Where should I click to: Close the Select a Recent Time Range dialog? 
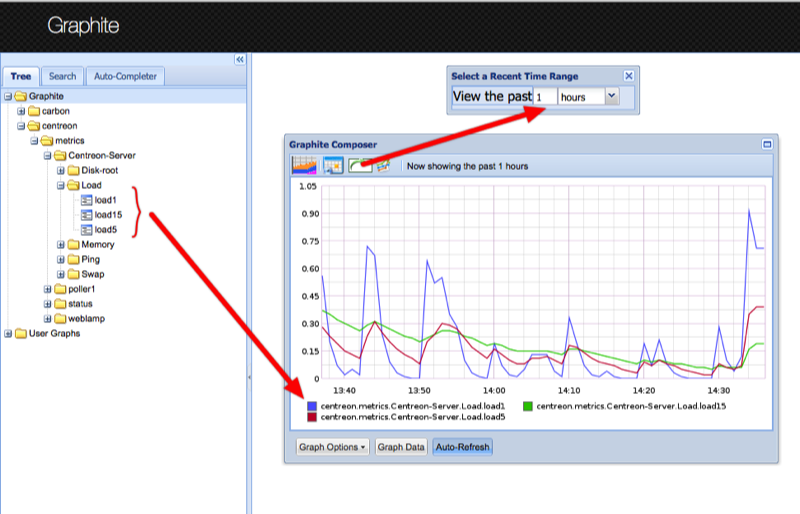pyautogui.click(x=628, y=76)
